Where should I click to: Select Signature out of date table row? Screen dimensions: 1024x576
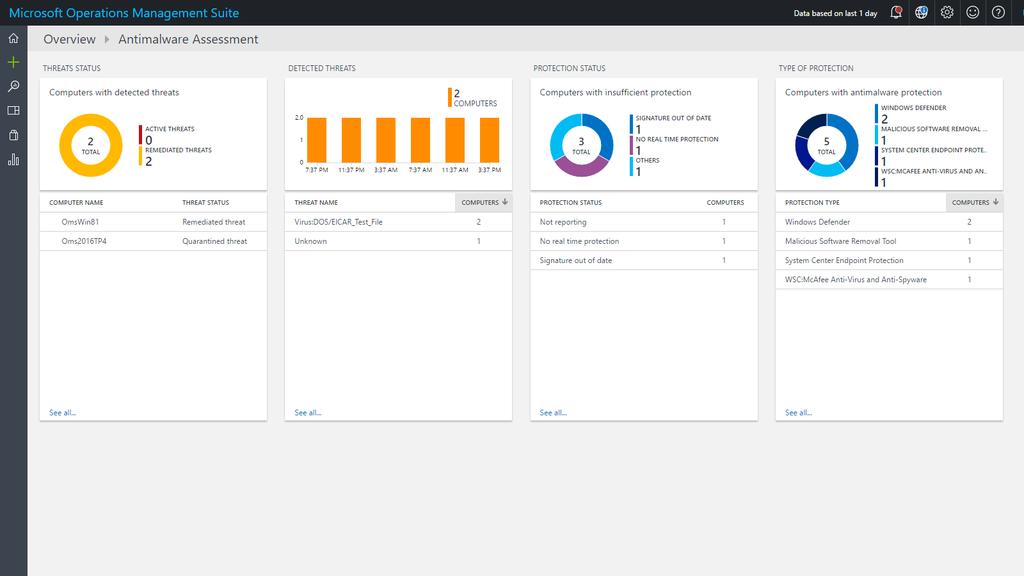pyautogui.click(x=644, y=260)
